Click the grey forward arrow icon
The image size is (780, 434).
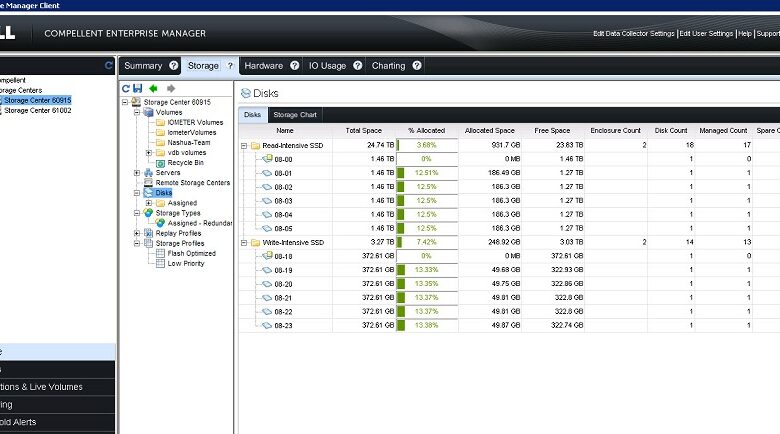click(171, 89)
